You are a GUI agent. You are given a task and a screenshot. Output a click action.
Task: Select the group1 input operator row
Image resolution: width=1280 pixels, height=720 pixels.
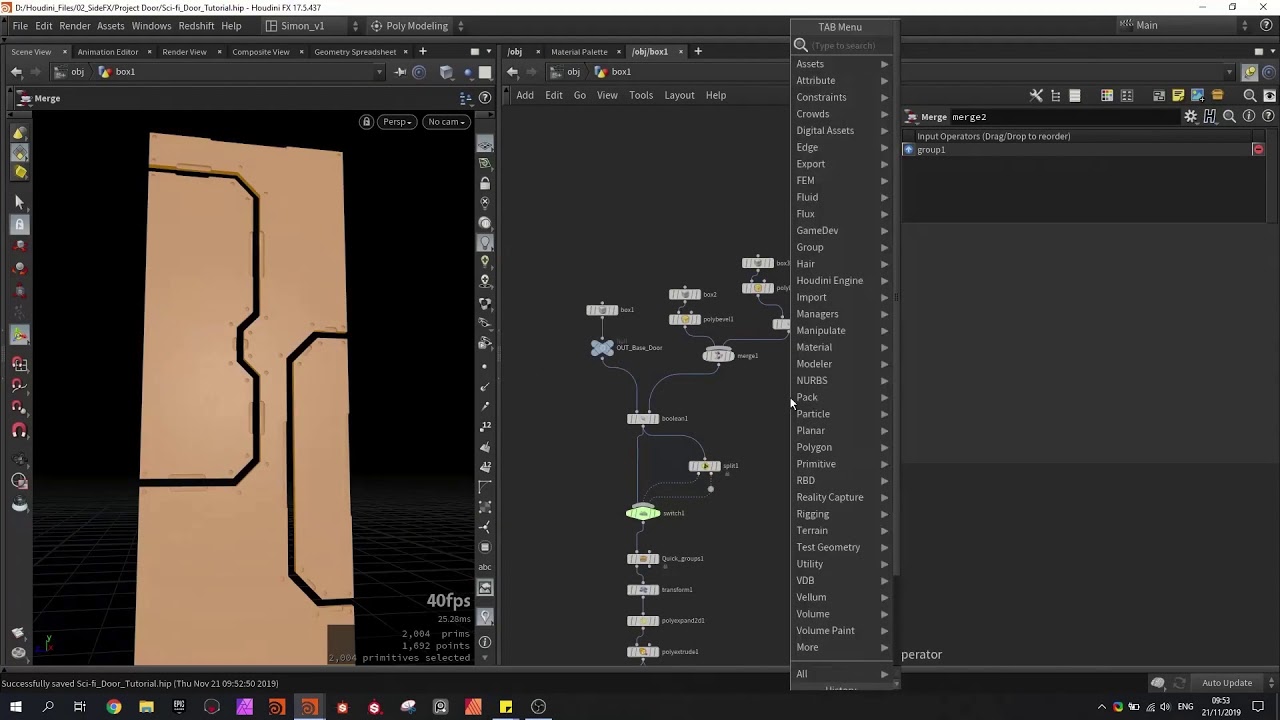[x=1084, y=150]
